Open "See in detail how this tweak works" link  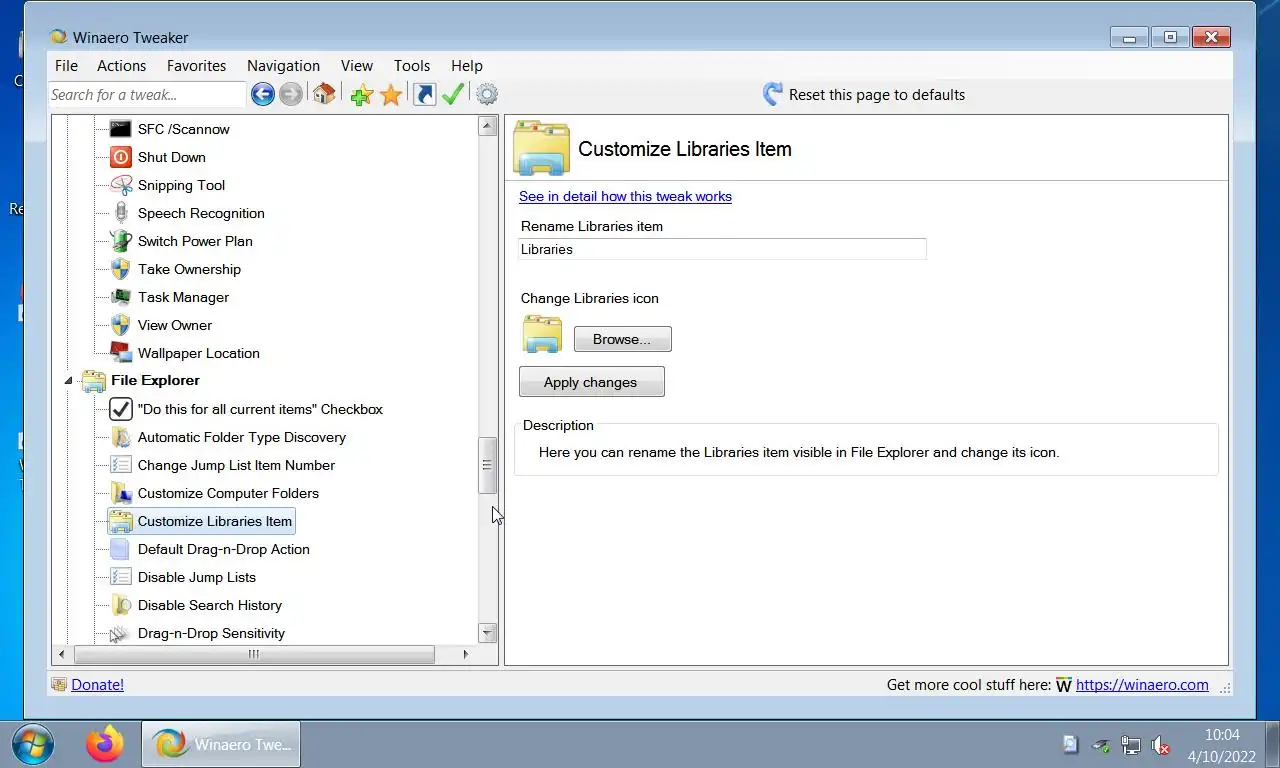point(625,196)
